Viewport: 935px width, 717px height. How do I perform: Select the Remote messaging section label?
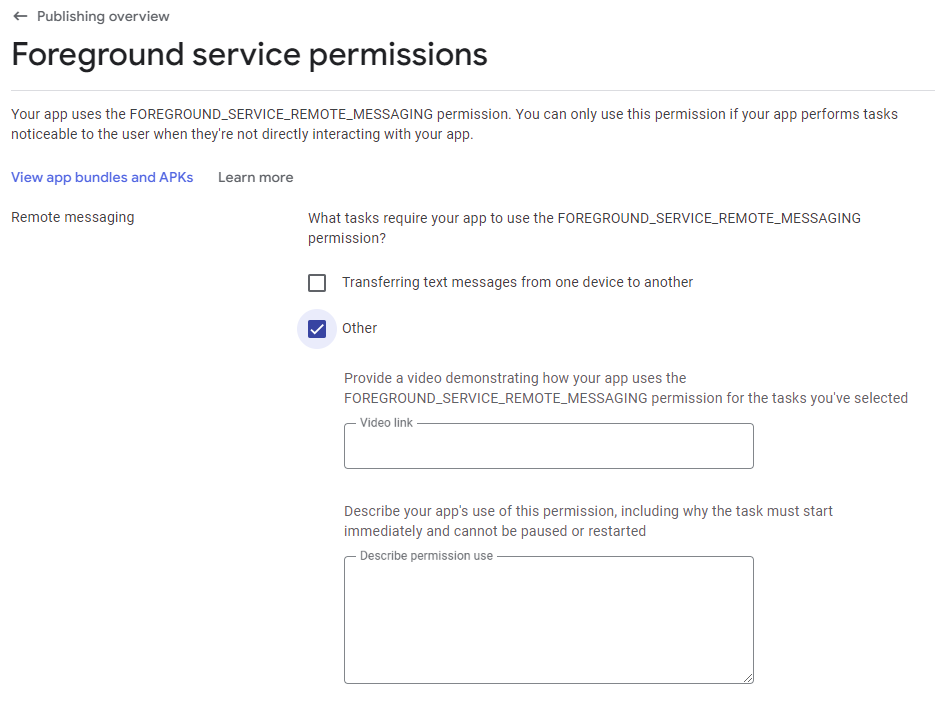coord(72,217)
